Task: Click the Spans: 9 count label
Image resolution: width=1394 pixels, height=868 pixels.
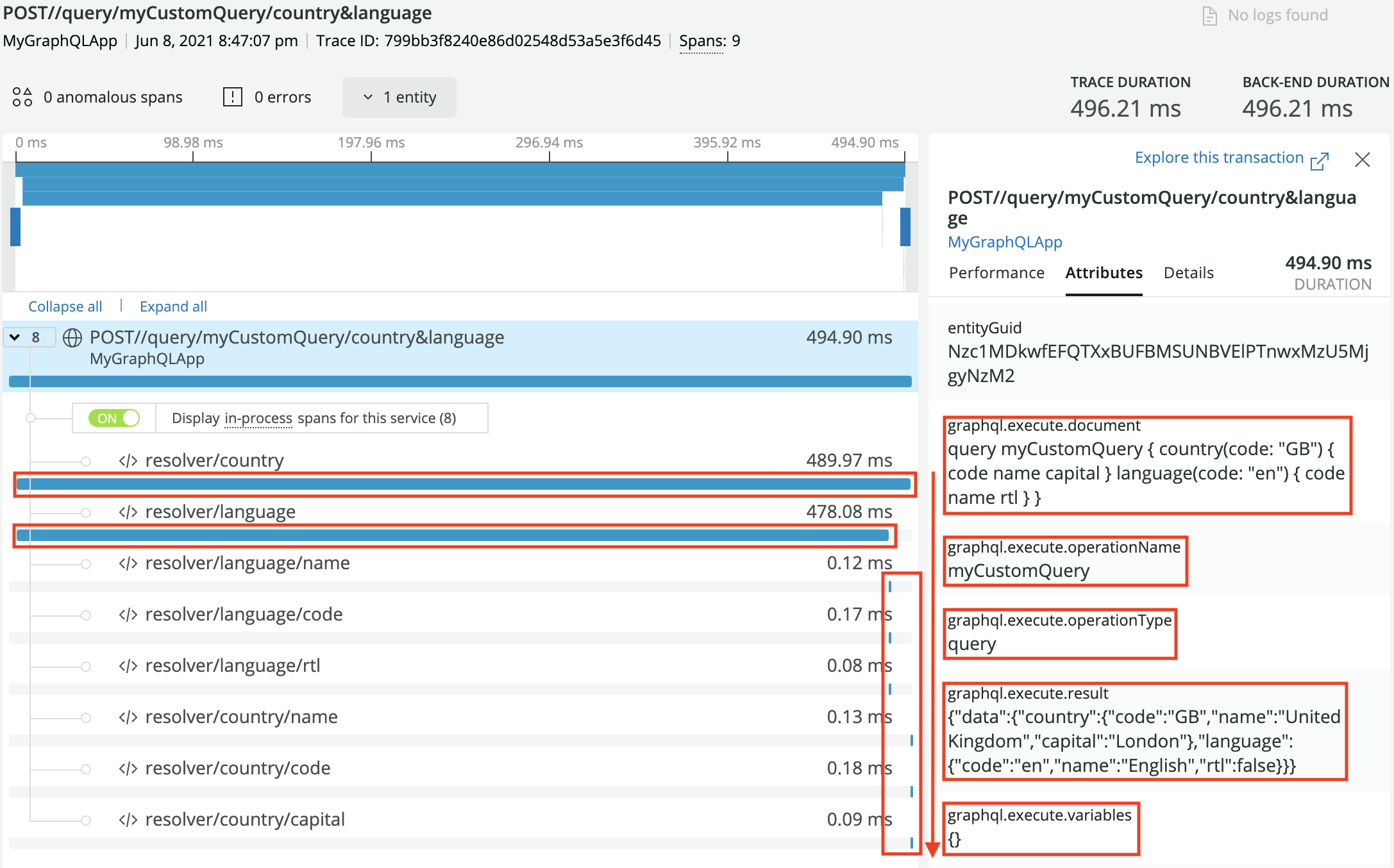Action: (709, 41)
